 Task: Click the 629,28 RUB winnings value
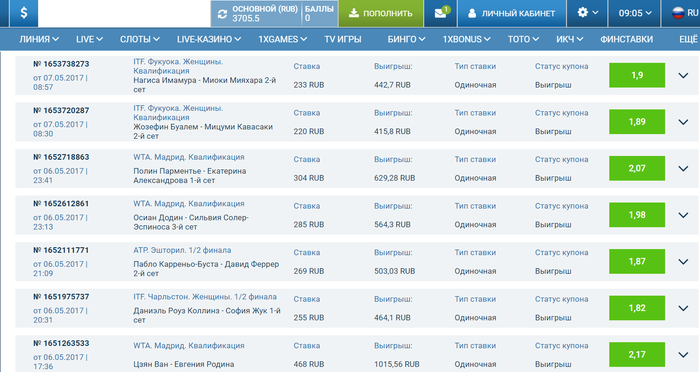coord(395,178)
